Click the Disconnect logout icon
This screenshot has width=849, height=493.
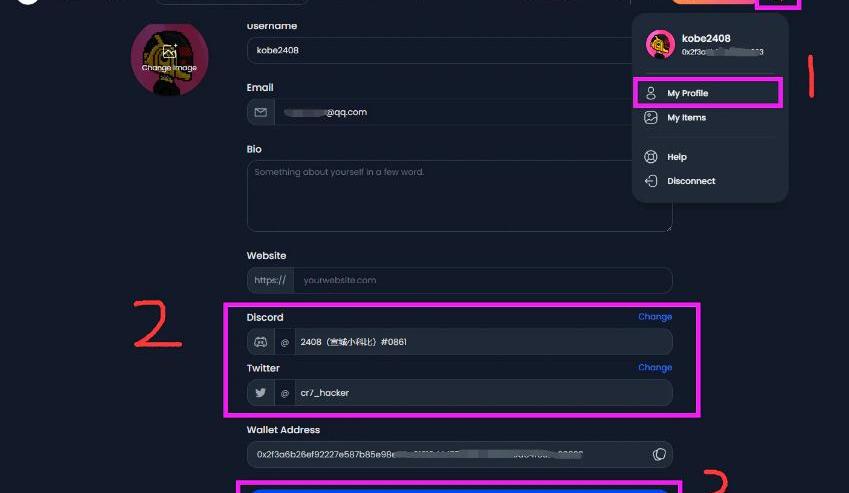tap(651, 181)
